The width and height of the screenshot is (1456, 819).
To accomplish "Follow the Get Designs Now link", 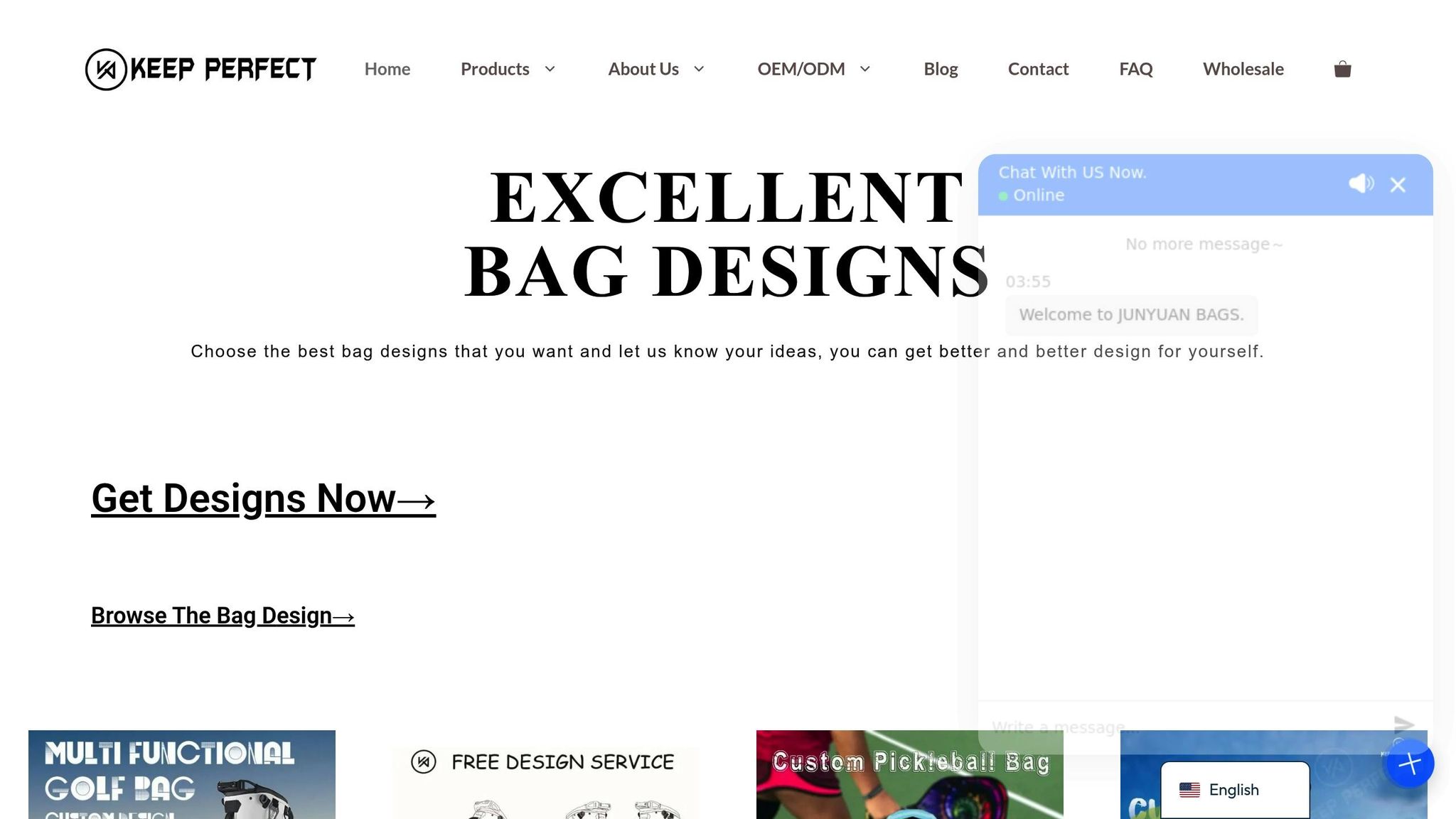I will click(263, 498).
